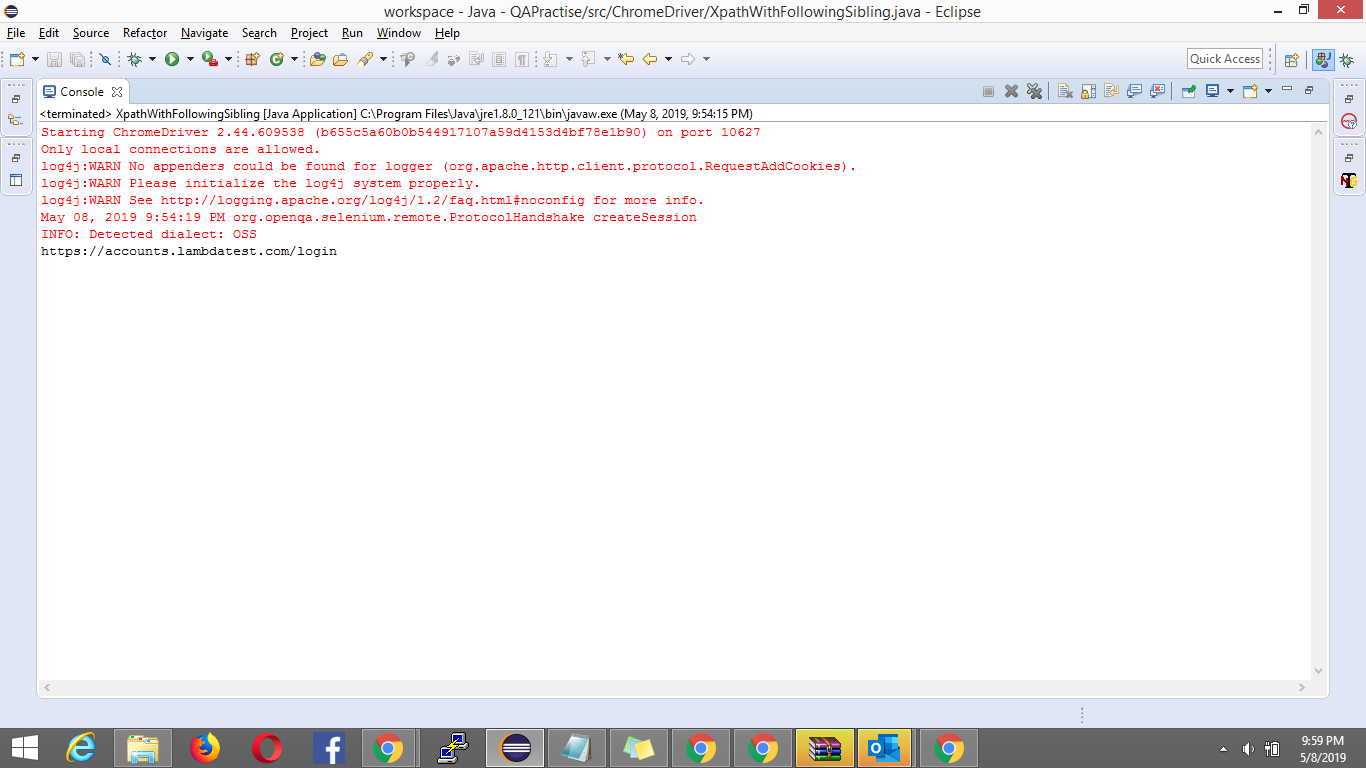Image resolution: width=1366 pixels, height=768 pixels.
Task: Run the program with green play button
Action: click(172, 59)
